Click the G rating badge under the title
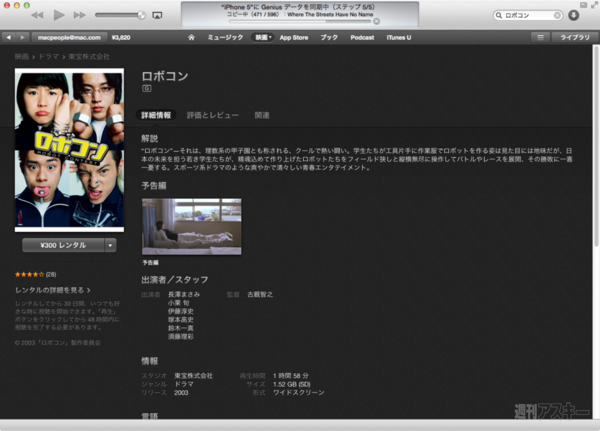 coord(147,88)
